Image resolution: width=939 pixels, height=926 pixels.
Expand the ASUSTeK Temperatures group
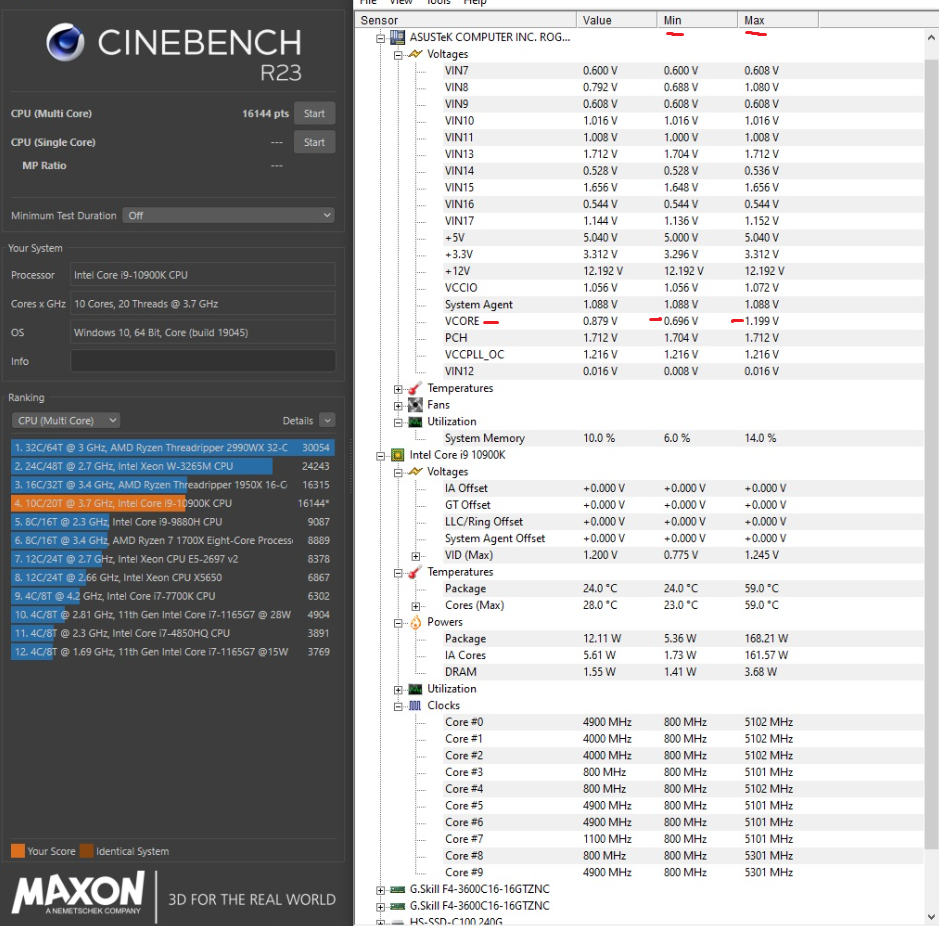398,389
